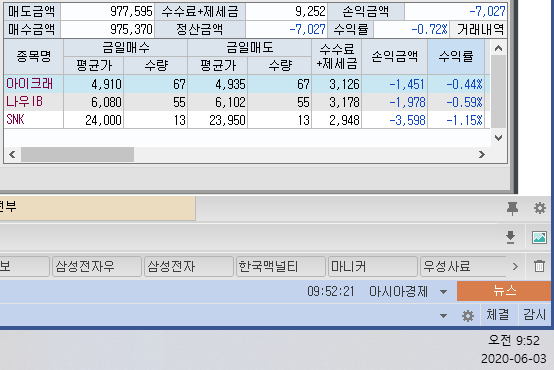Click 나우IB buy average 6,080
This screenshot has height=370, width=554.
pos(106,102)
